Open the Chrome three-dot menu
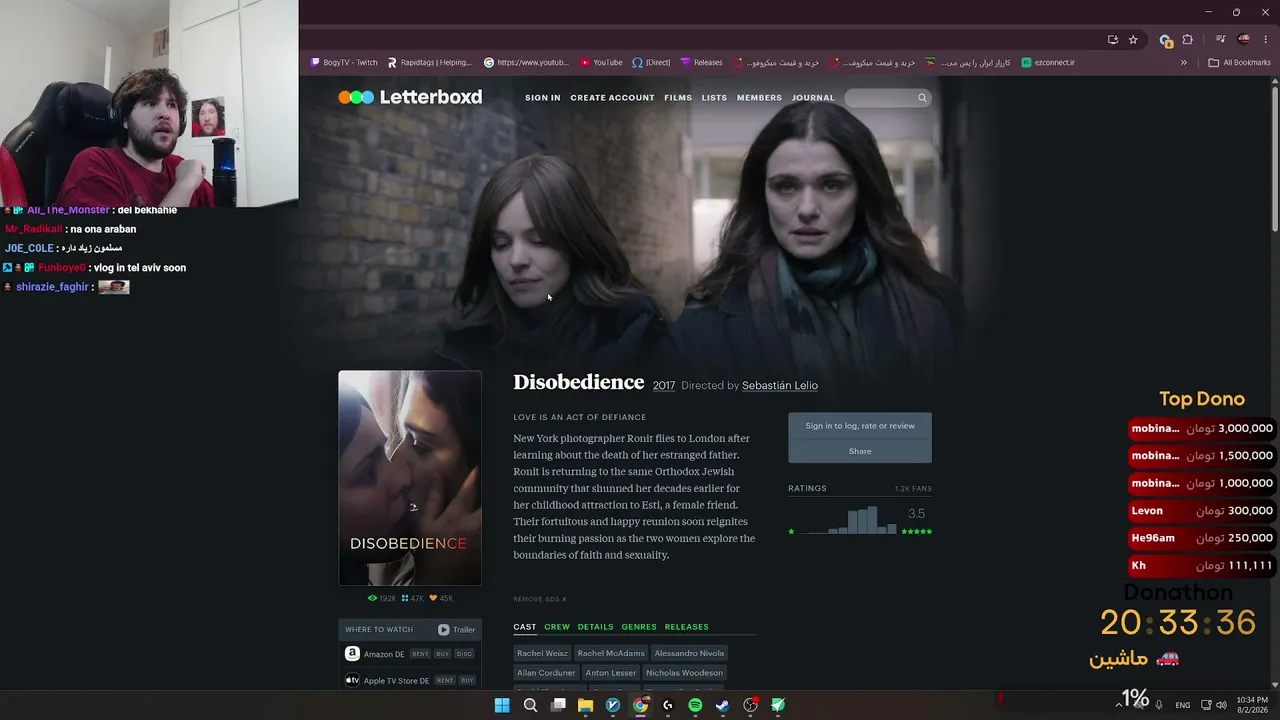1280x720 pixels. pos(1266,40)
